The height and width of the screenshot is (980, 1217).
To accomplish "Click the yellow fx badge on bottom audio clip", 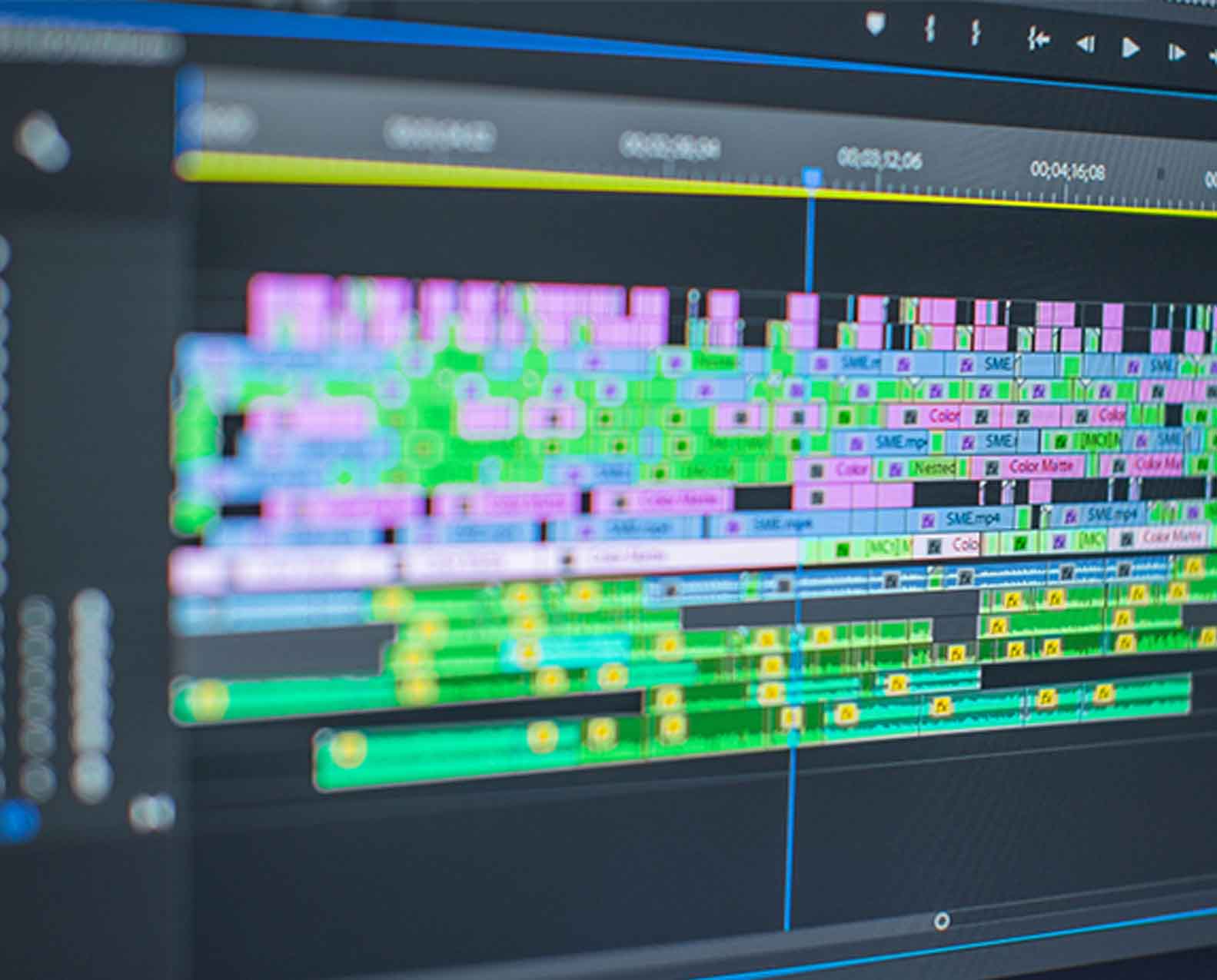I will click(846, 714).
